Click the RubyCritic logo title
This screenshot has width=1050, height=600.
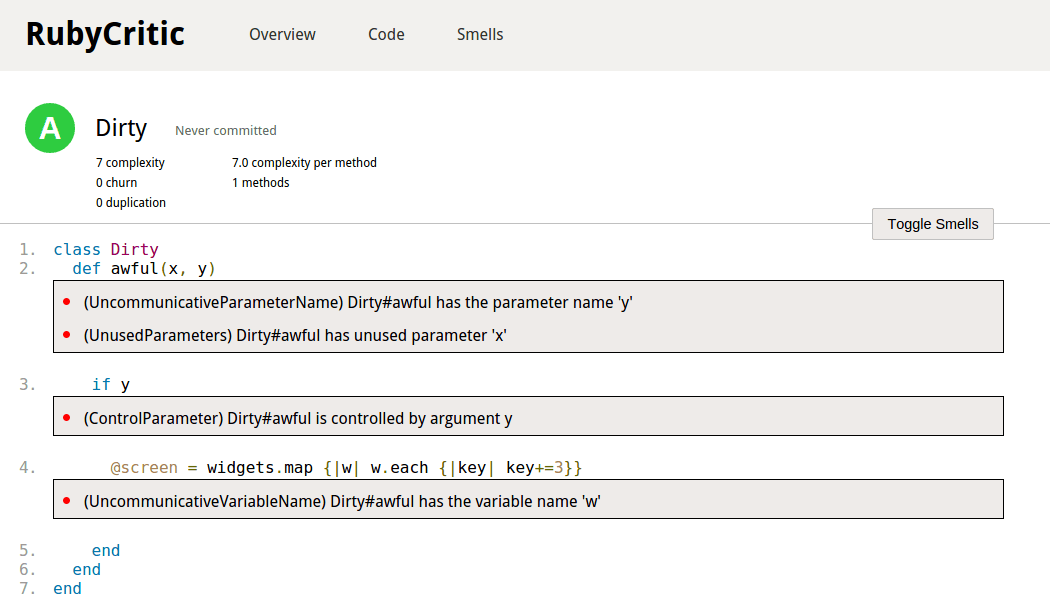coord(105,34)
